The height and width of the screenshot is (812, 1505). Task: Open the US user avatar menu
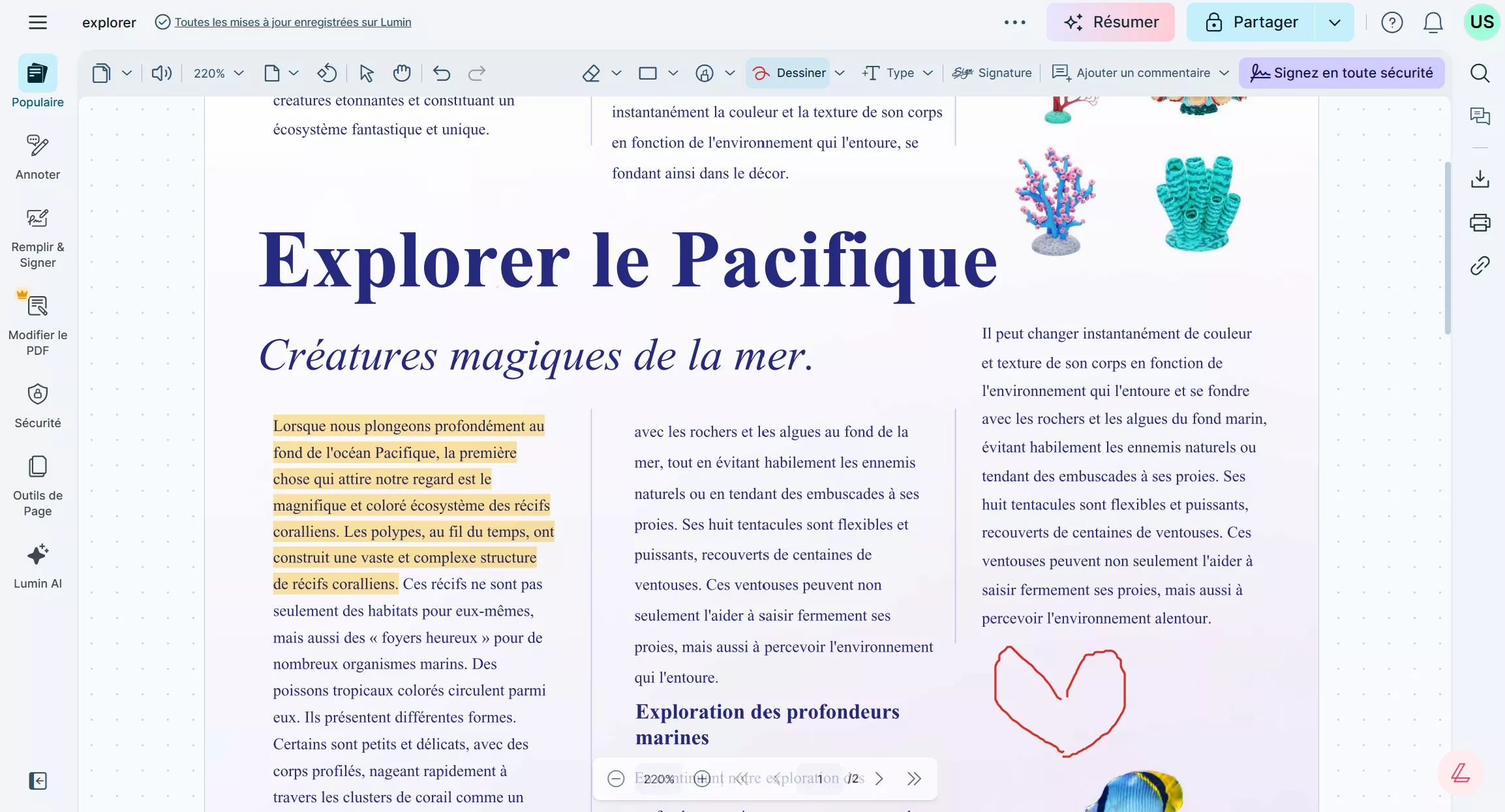tap(1482, 22)
